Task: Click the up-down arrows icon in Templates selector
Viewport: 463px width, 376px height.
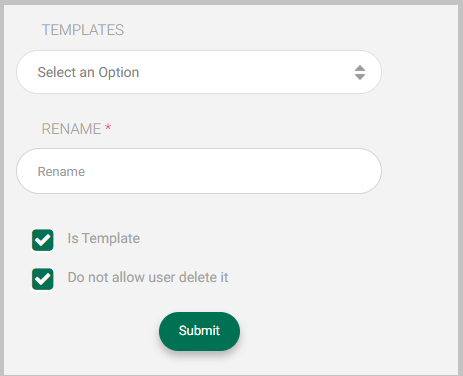Action: coord(360,72)
